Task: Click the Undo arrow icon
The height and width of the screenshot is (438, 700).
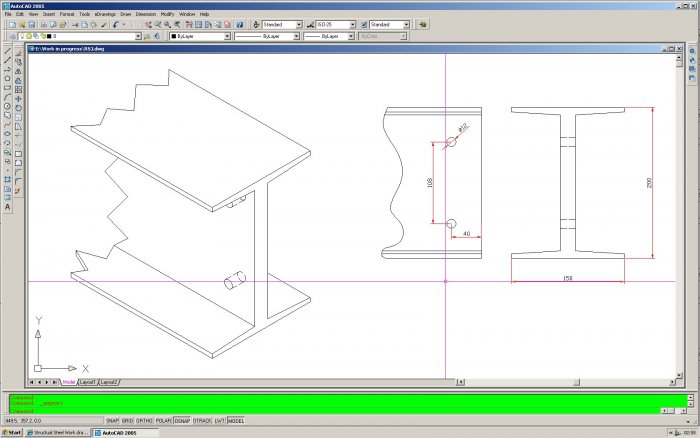Action: click(x=115, y=25)
